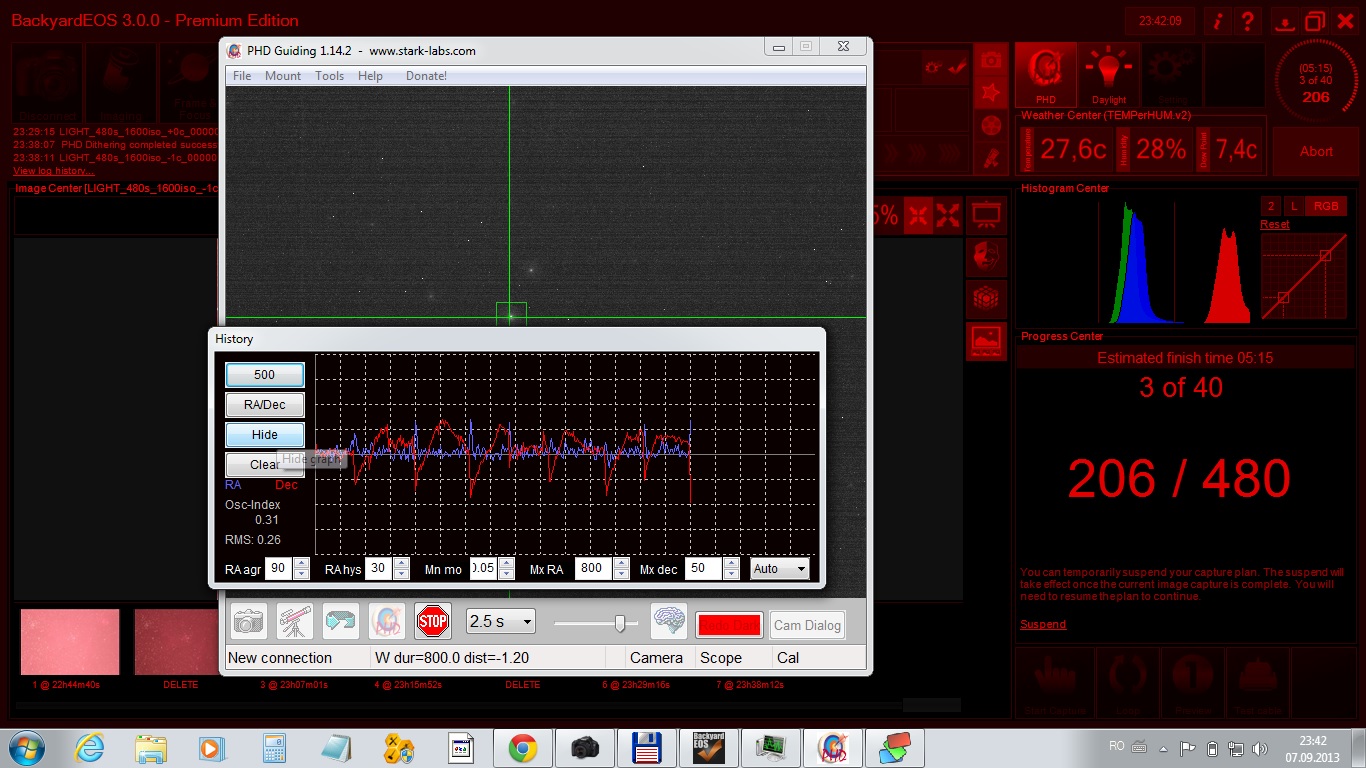Hide the guiding history graph
Viewport: 1366px width, 768px height.
(x=264, y=435)
